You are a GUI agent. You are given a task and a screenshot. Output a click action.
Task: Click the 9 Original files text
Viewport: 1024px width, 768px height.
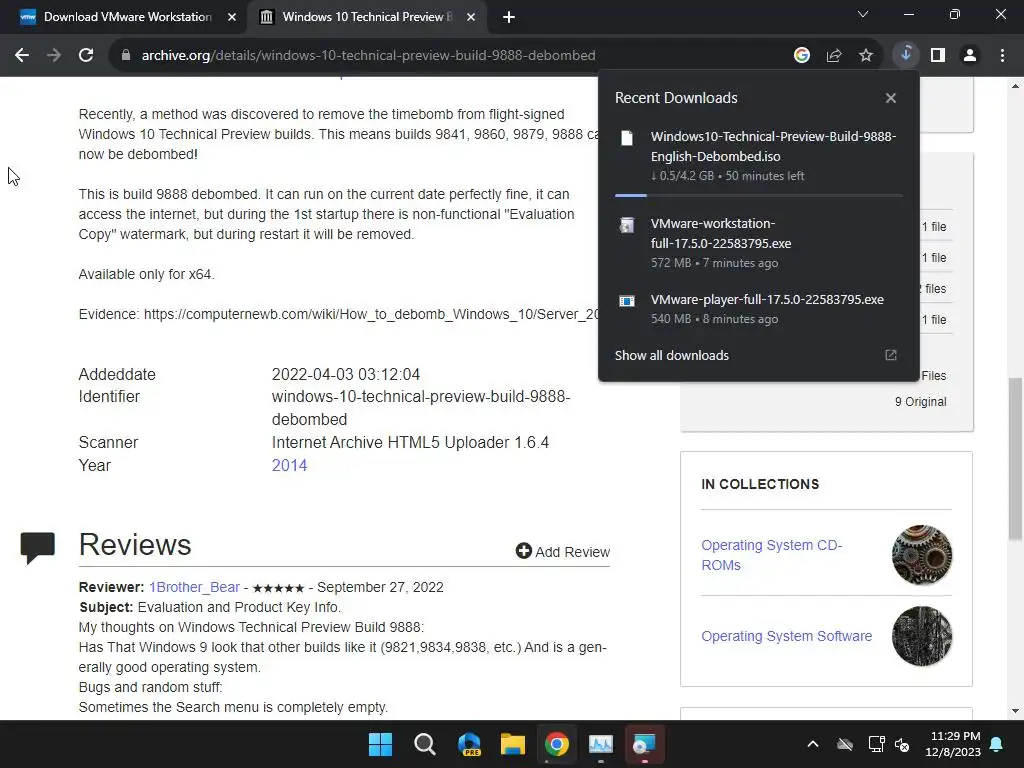(920, 402)
